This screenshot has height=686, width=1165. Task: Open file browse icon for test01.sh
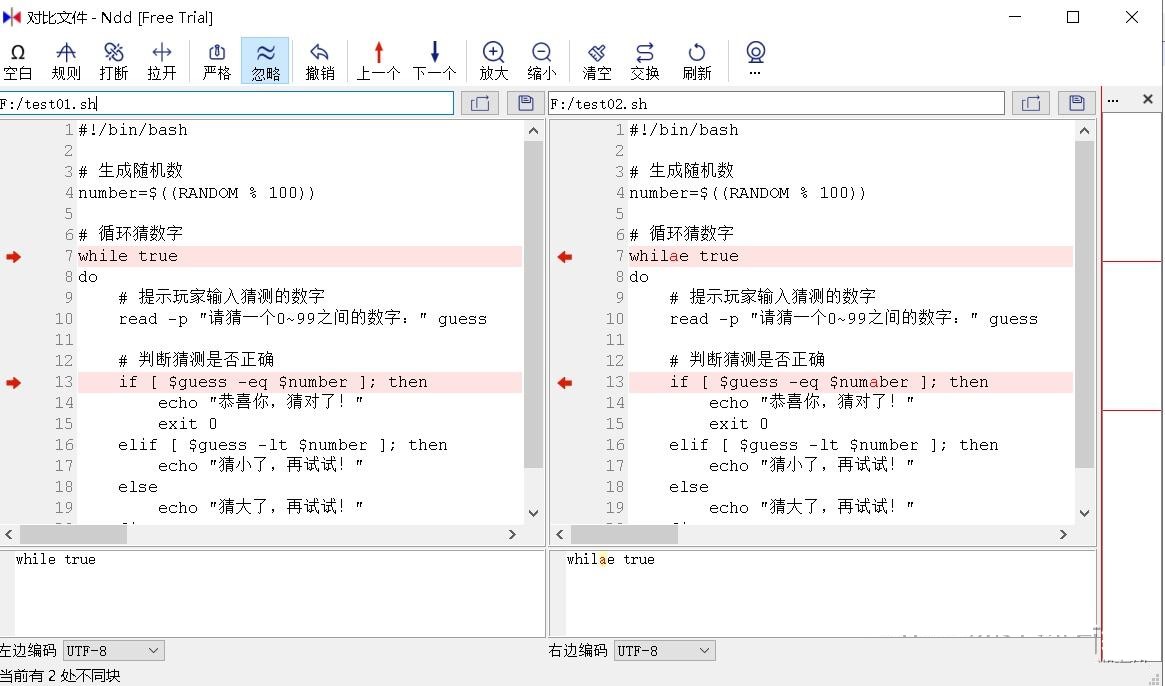click(x=480, y=103)
